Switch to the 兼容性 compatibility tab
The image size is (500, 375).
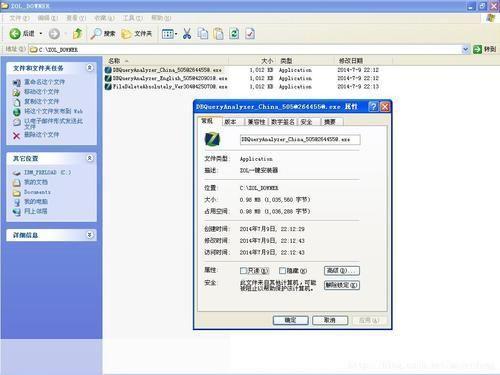click(256, 122)
